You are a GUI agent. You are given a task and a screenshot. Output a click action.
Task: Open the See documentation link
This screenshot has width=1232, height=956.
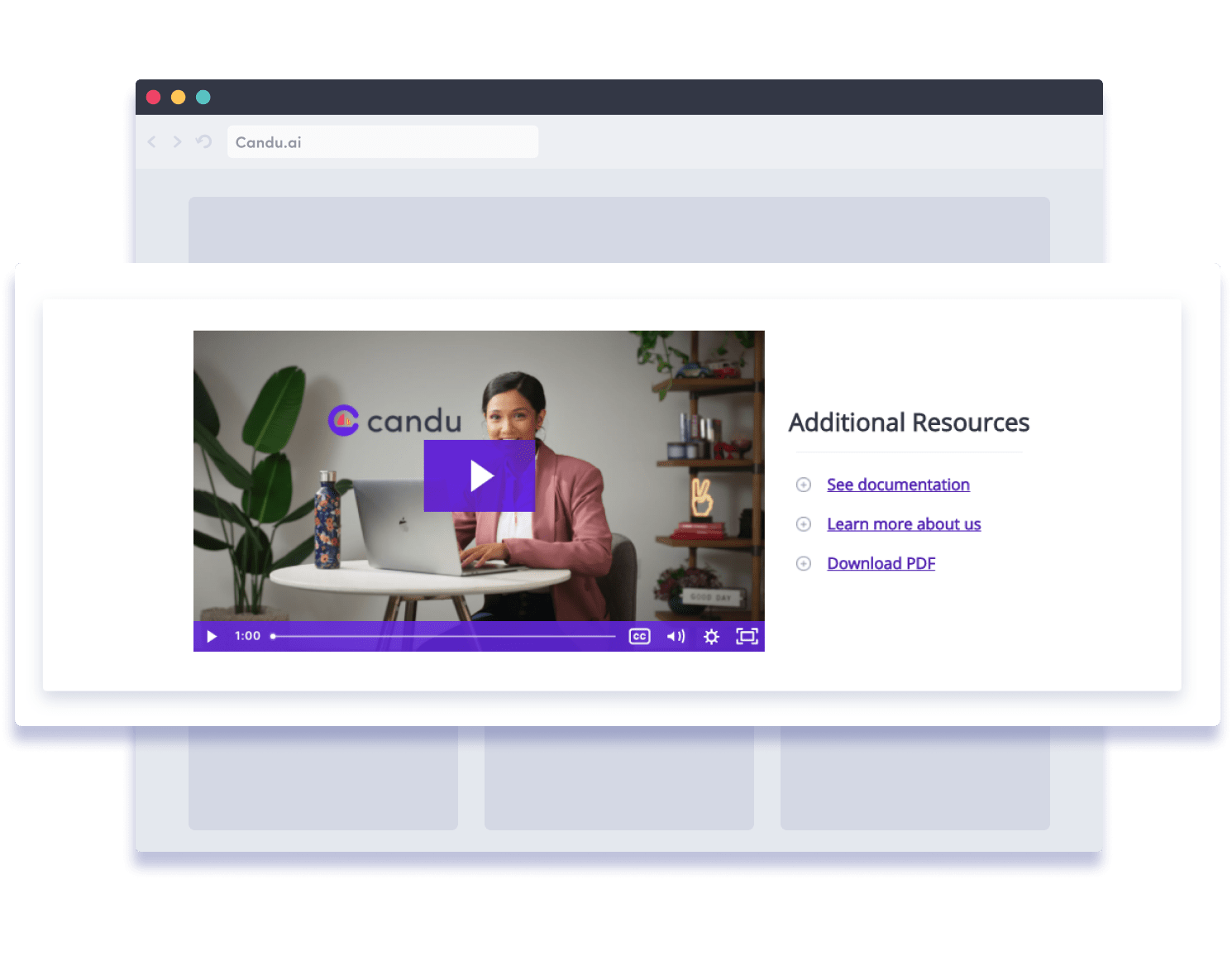click(x=898, y=485)
